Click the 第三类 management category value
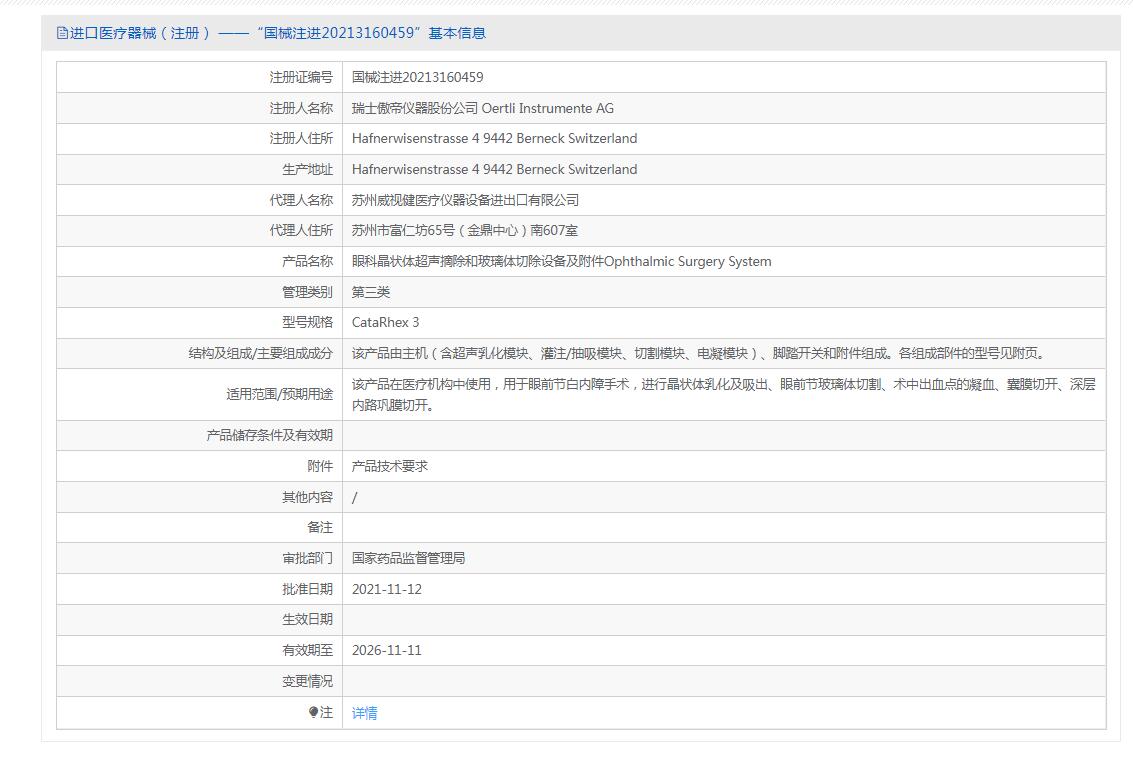 (371, 292)
